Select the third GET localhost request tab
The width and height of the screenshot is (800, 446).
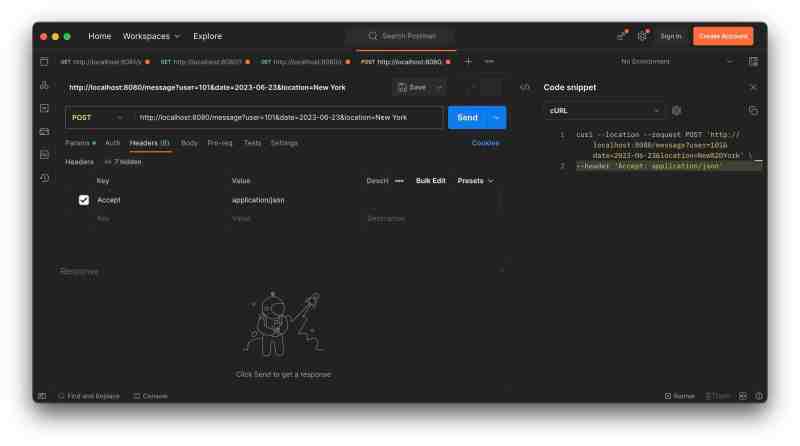(305, 61)
